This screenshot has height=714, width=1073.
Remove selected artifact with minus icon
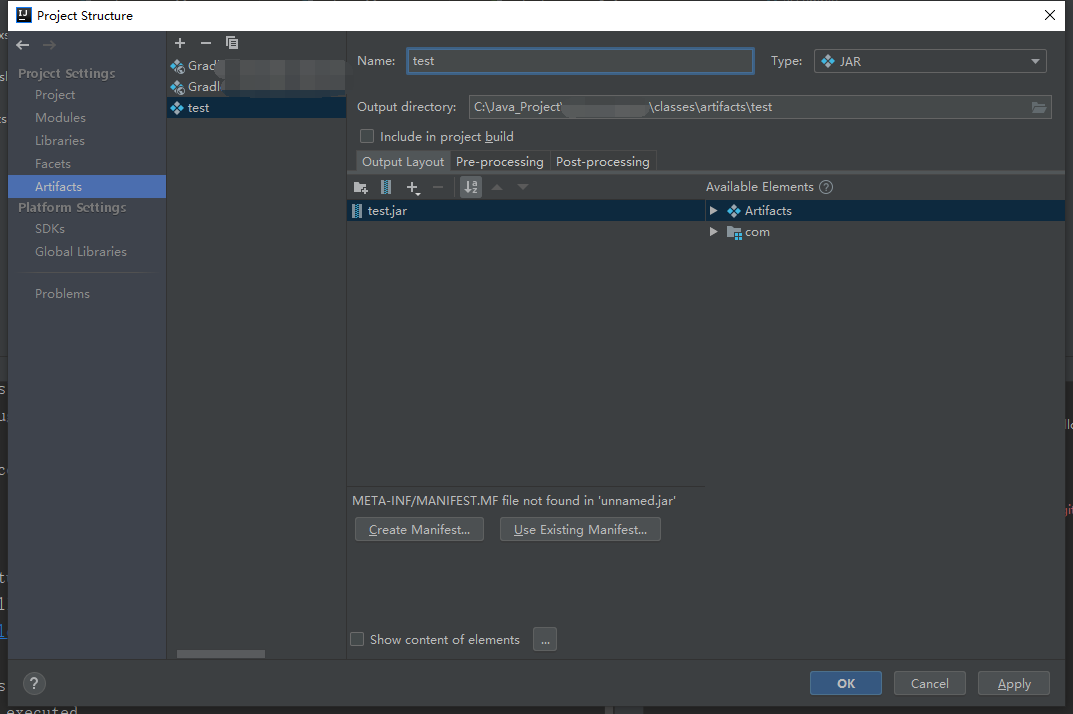(x=206, y=43)
